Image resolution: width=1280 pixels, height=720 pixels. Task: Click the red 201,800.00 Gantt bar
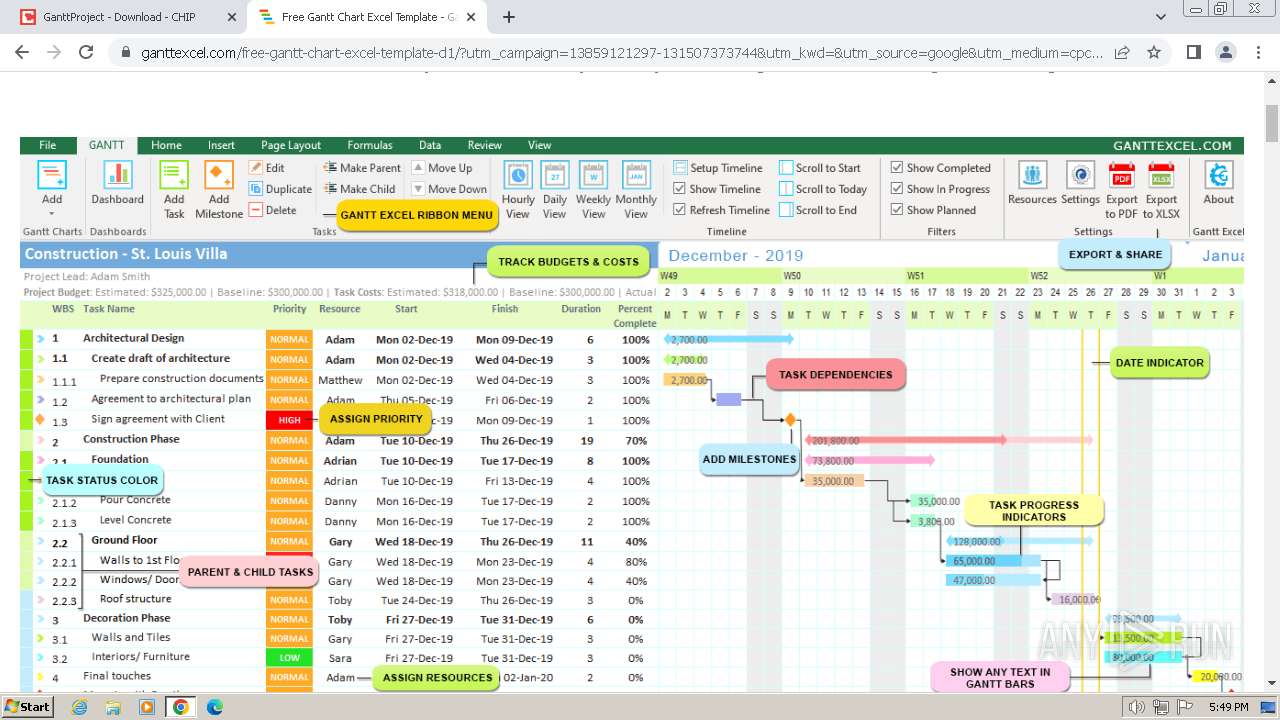(x=906, y=440)
